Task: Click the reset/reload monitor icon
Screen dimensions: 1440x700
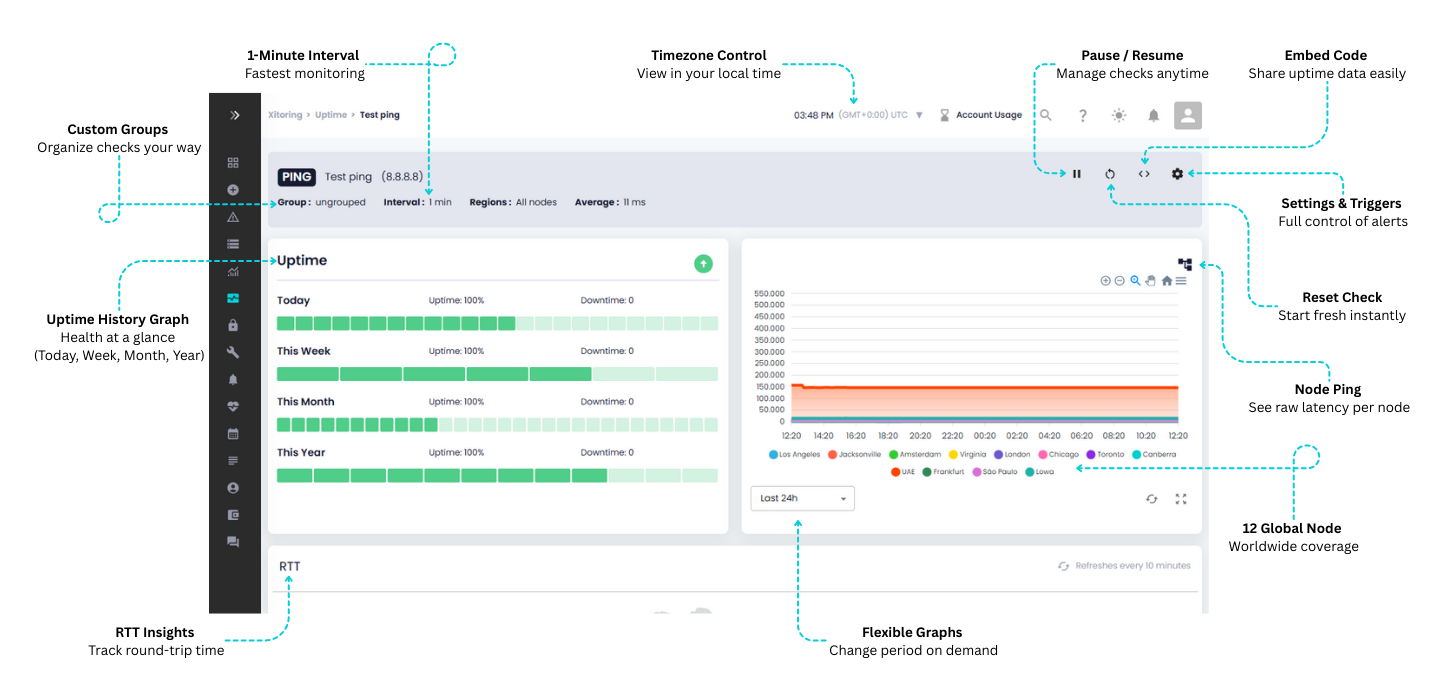Action: 1110,174
